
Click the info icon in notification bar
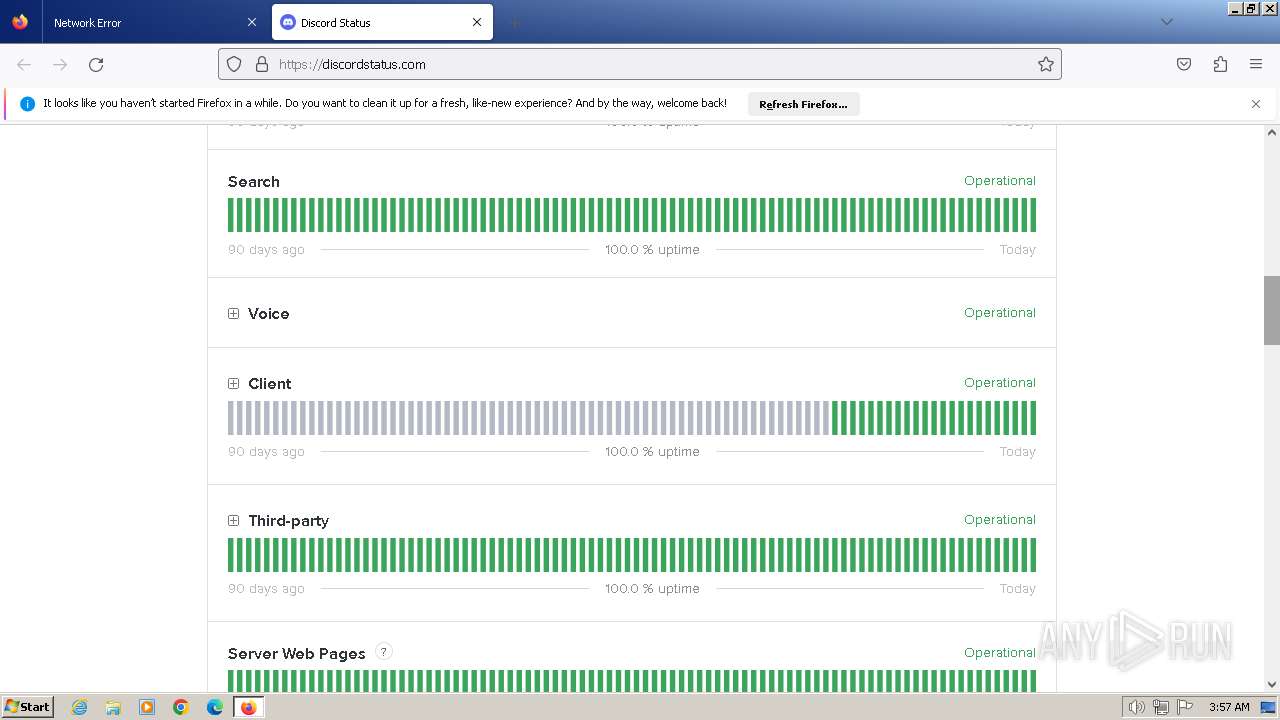(27, 104)
